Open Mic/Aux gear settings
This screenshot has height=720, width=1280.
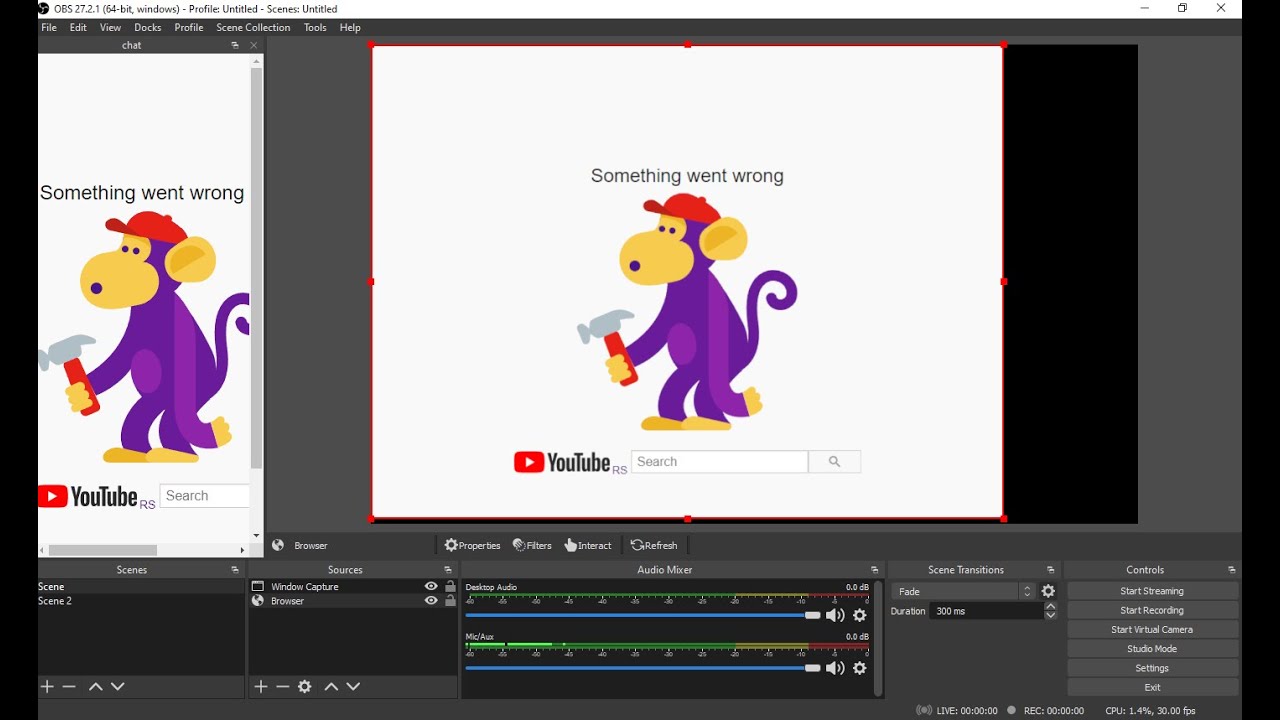coord(860,668)
